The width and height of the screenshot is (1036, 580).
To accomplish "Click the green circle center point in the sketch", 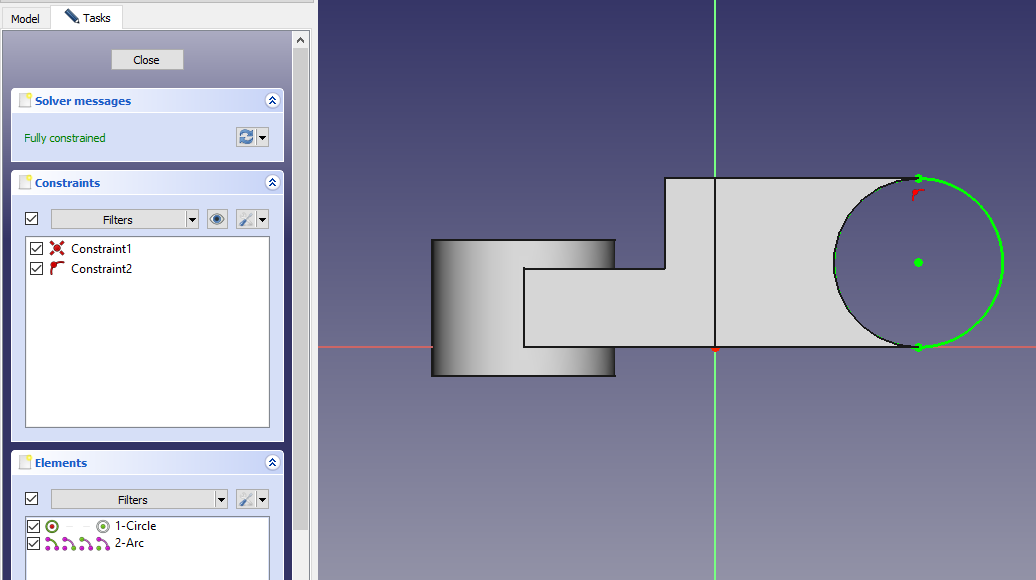I will [918, 262].
